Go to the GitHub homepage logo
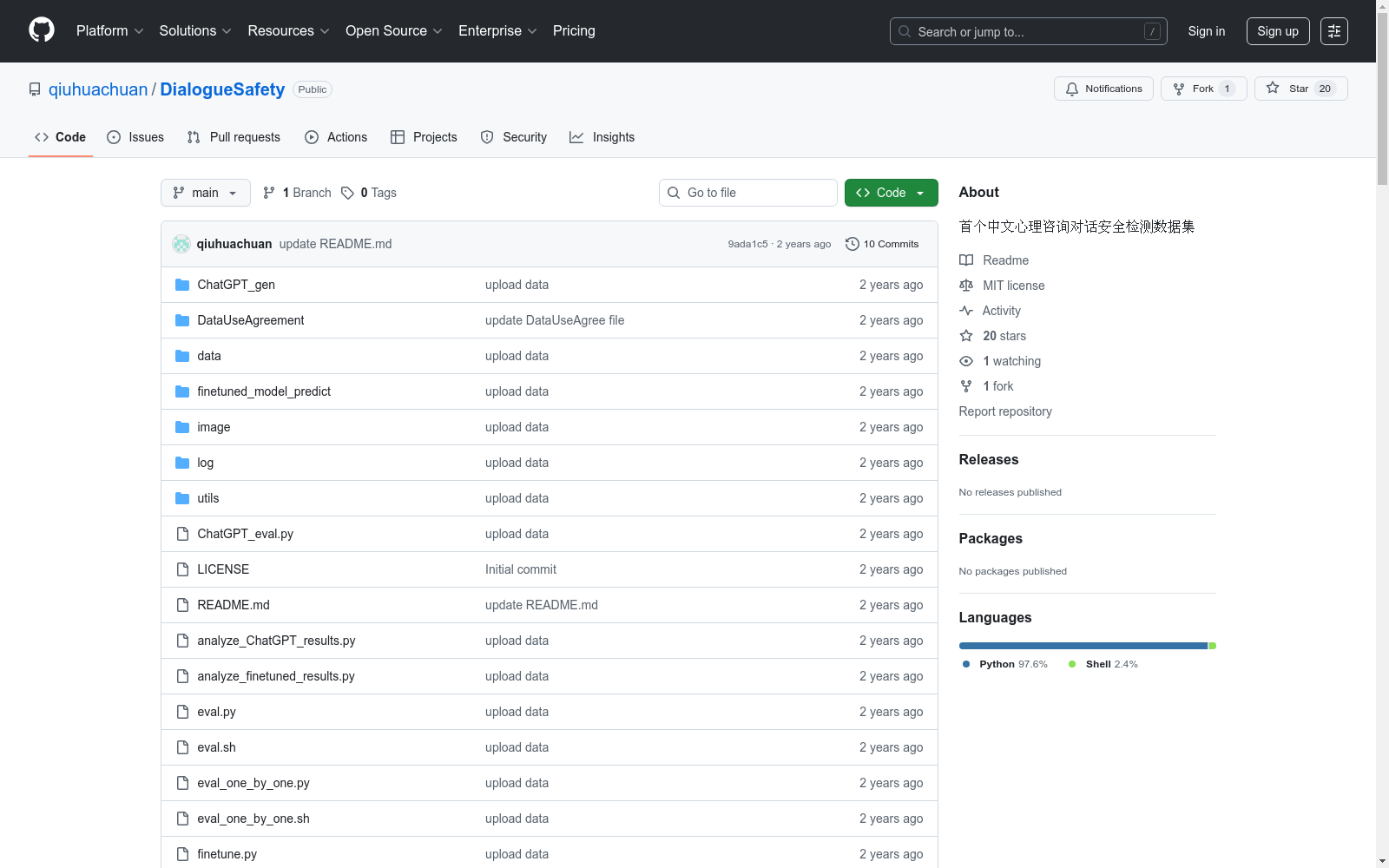 click(42, 30)
